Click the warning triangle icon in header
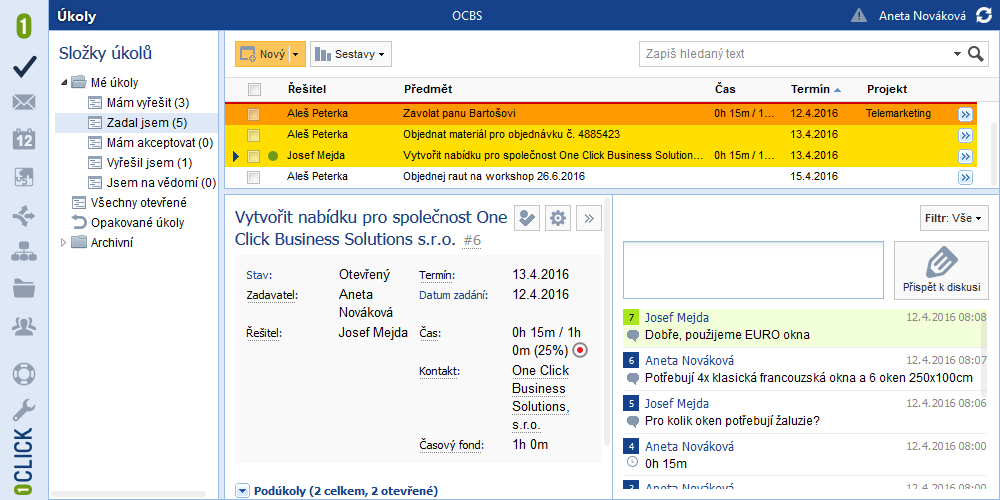This screenshot has width=1000, height=500. [x=859, y=15]
